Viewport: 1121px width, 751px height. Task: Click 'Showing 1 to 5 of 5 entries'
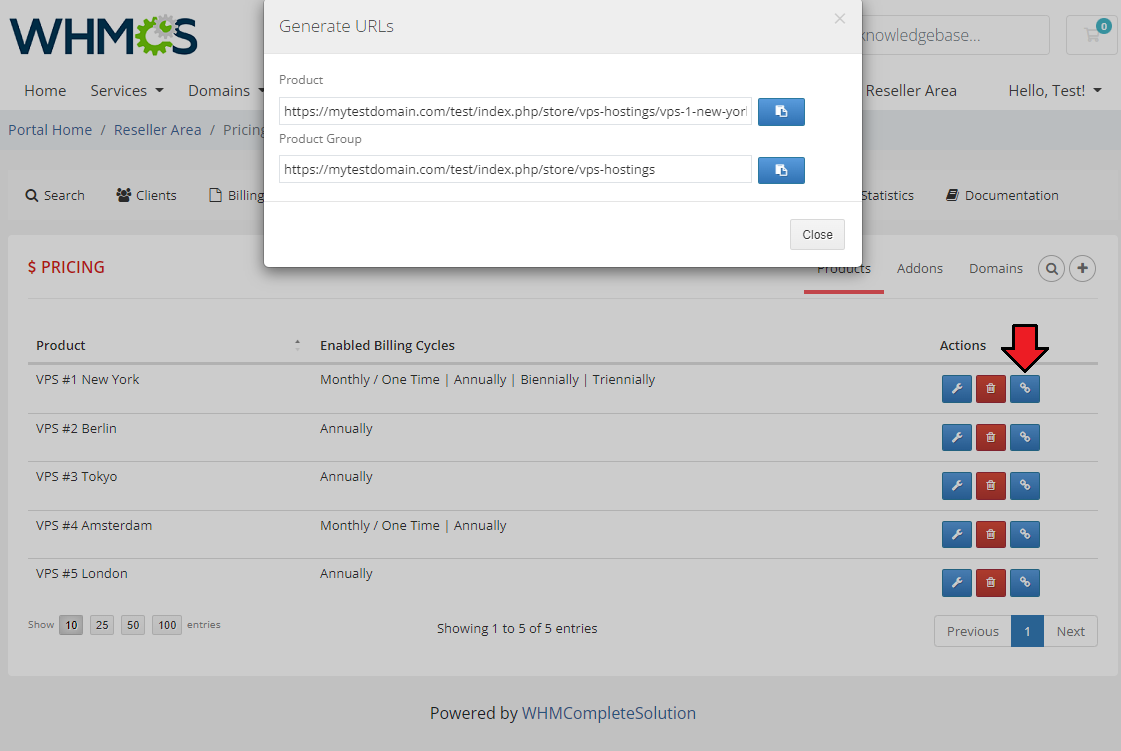[x=517, y=629]
